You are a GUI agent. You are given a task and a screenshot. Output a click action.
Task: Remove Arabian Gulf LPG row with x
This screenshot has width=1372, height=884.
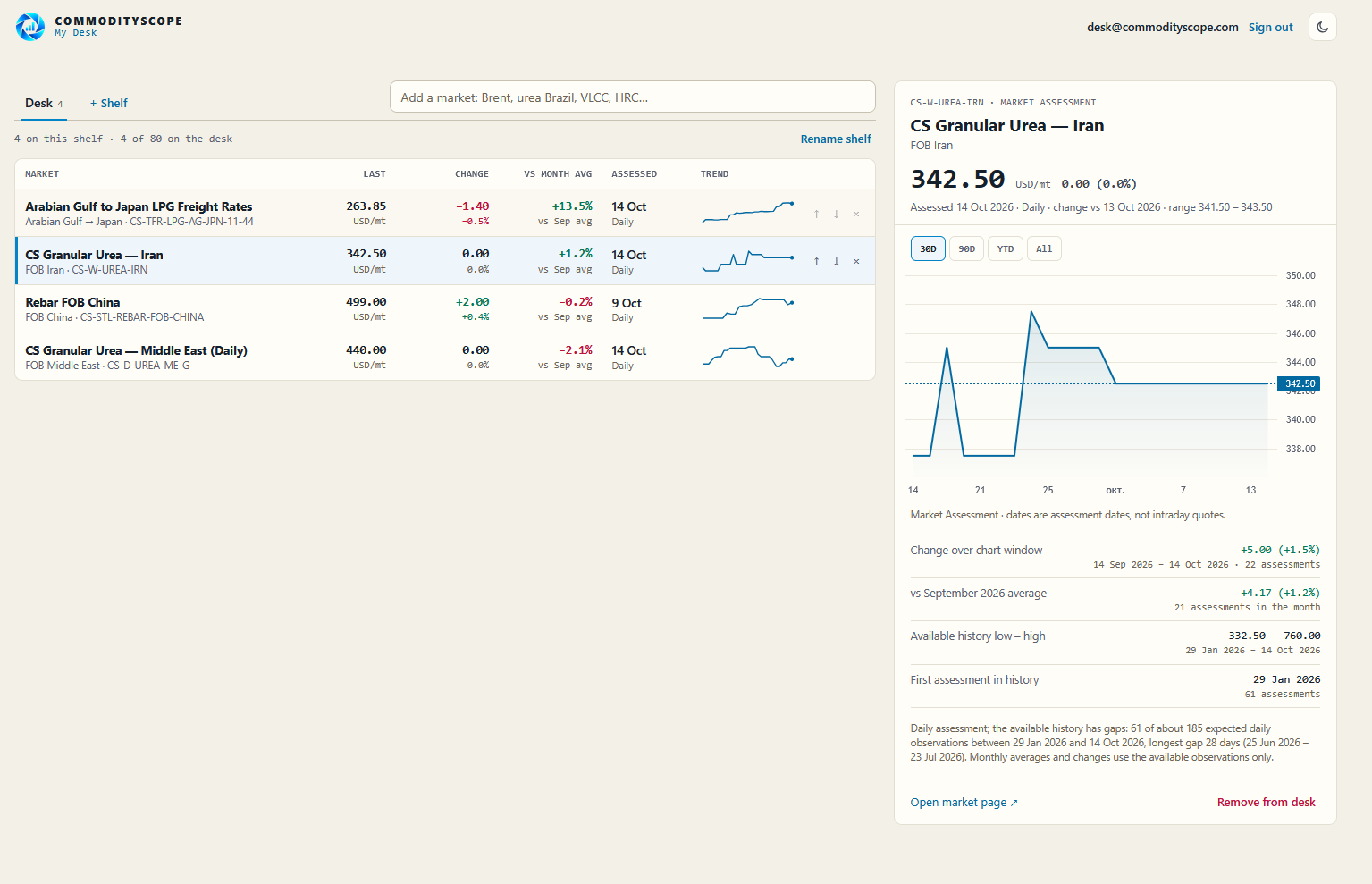click(x=856, y=214)
